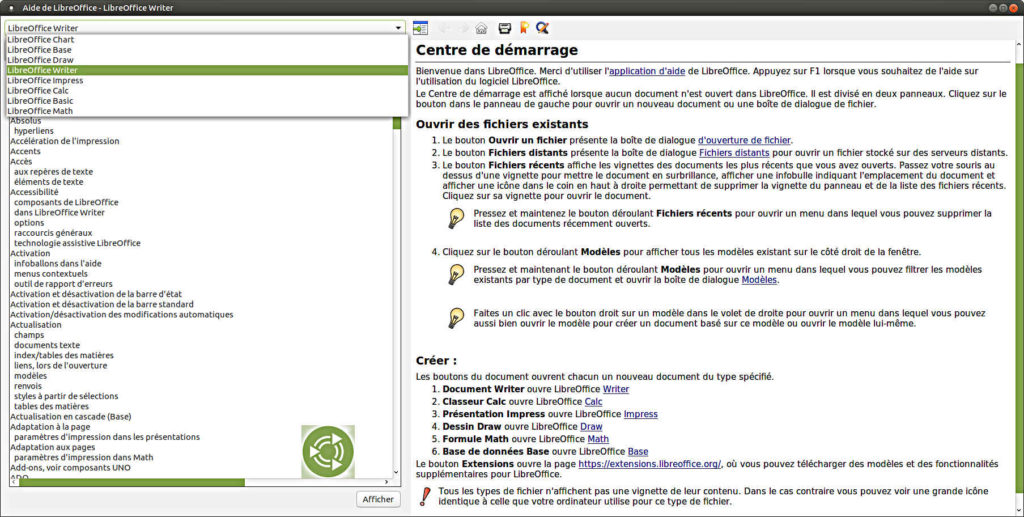Select LibreOffice Calc from the list
This screenshot has width=1024, height=517.
click(x=207, y=91)
